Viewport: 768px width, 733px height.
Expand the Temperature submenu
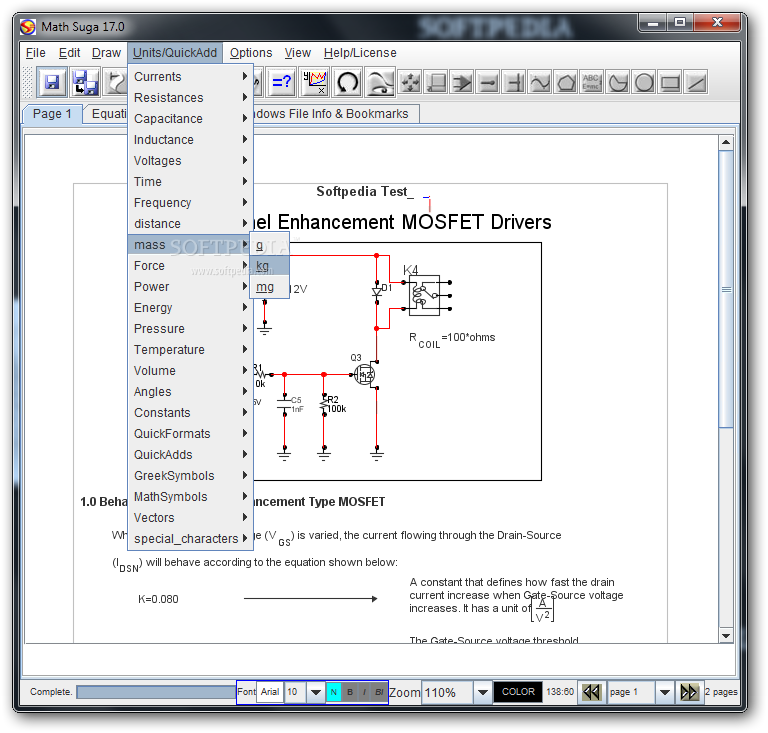click(x=190, y=350)
